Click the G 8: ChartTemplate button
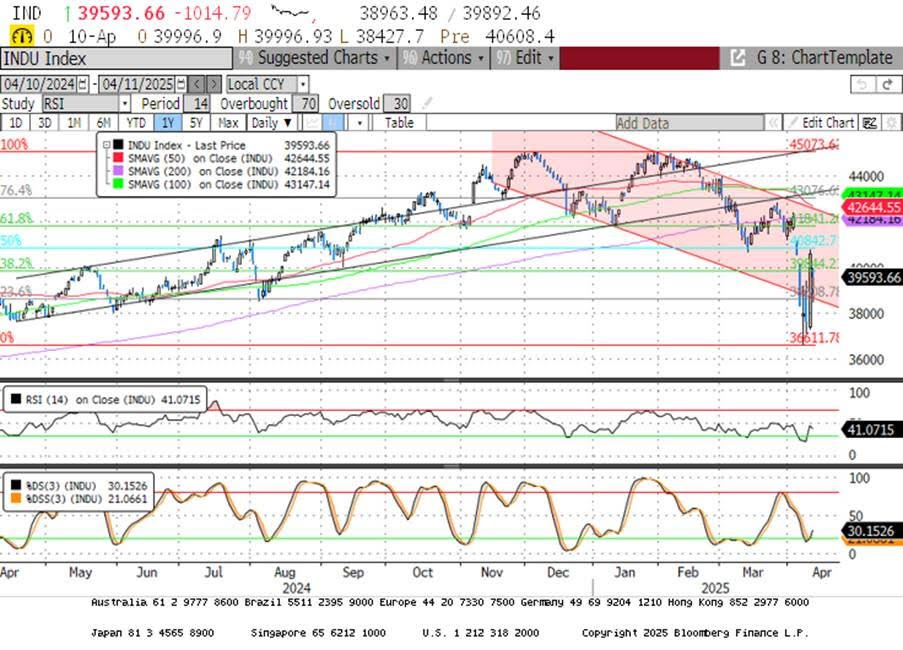This screenshot has width=903, height=650. pyautogui.click(x=811, y=58)
